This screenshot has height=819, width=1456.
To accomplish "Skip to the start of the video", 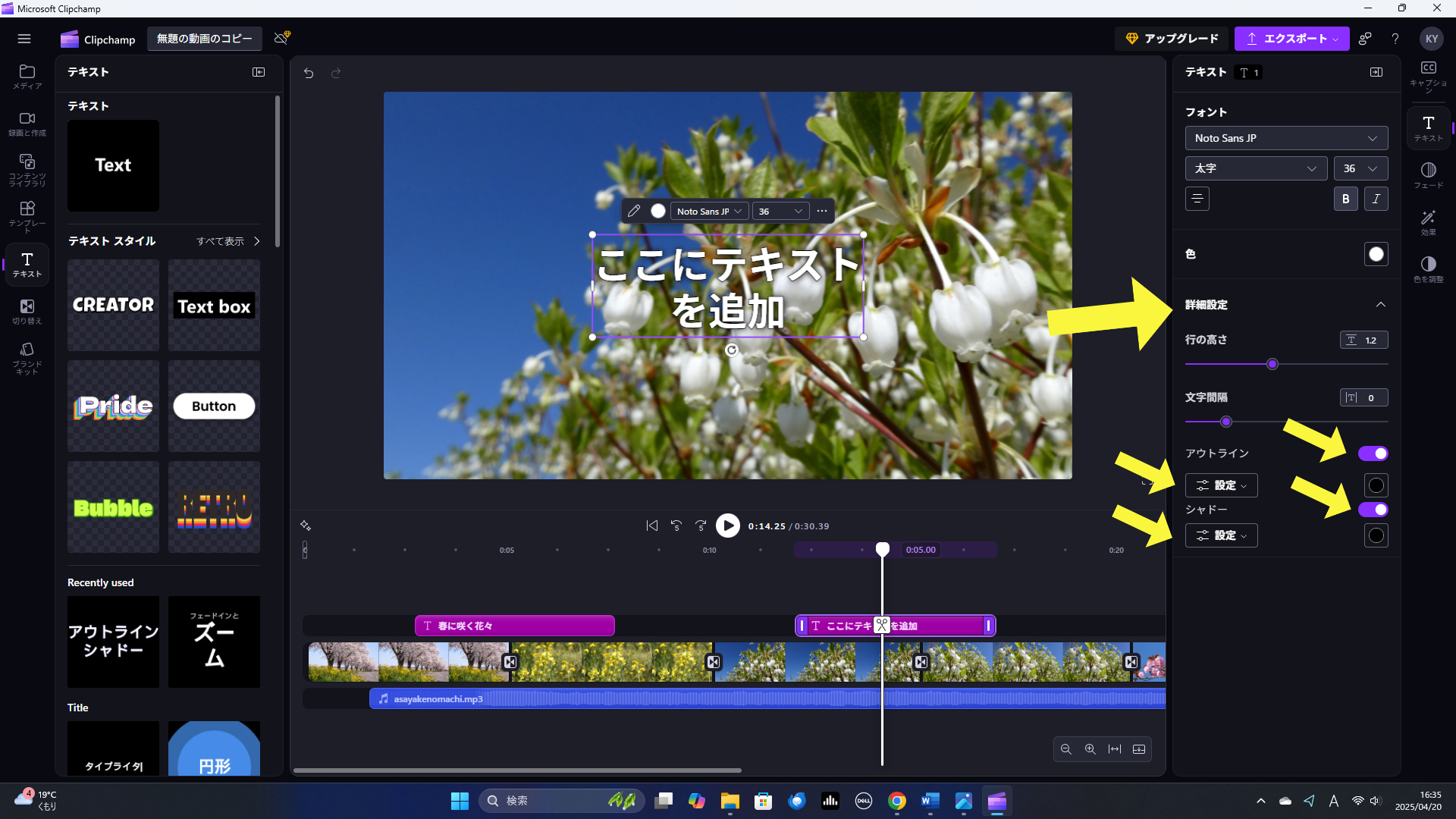I will [652, 526].
